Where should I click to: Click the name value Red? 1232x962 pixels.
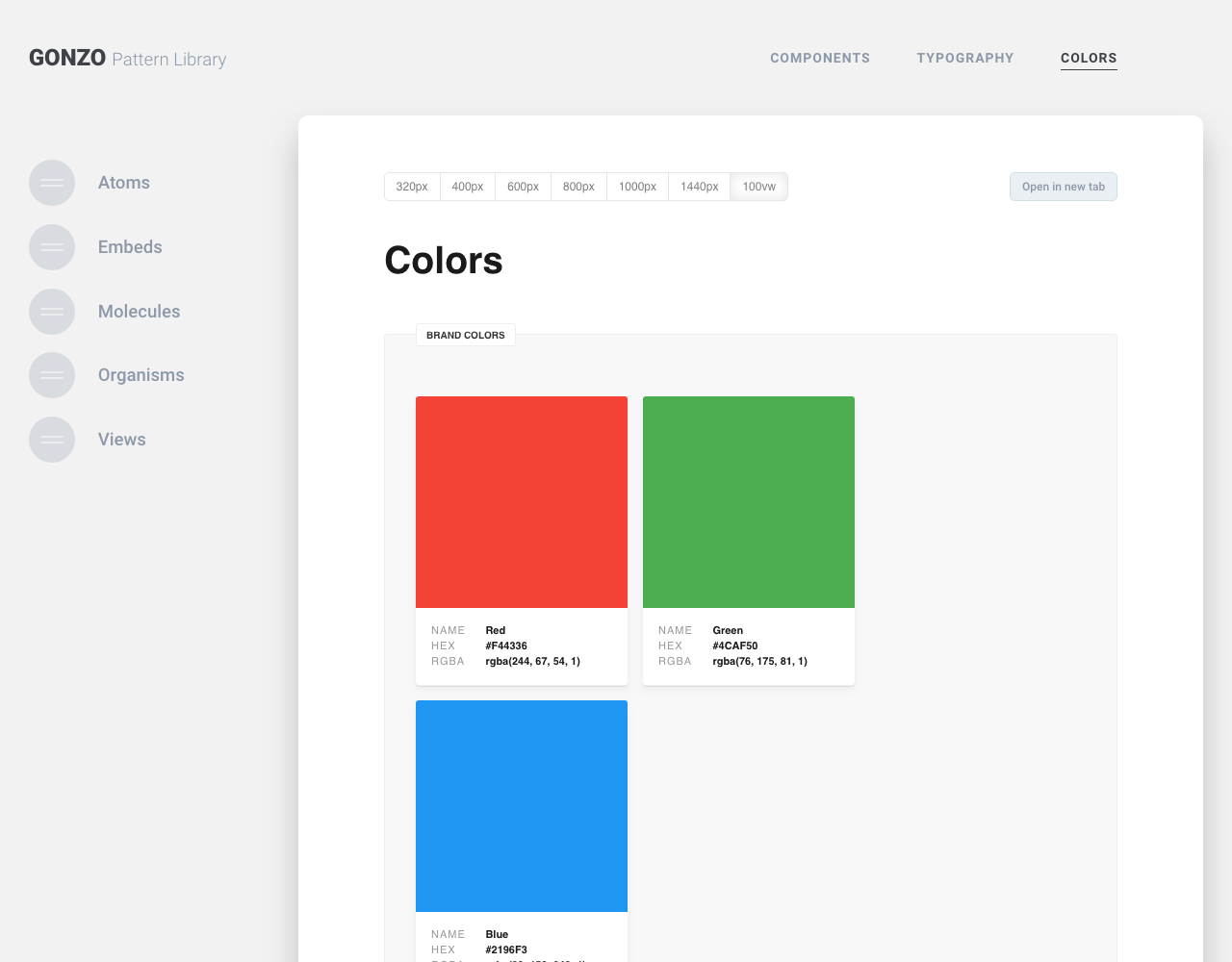(x=496, y=630)
